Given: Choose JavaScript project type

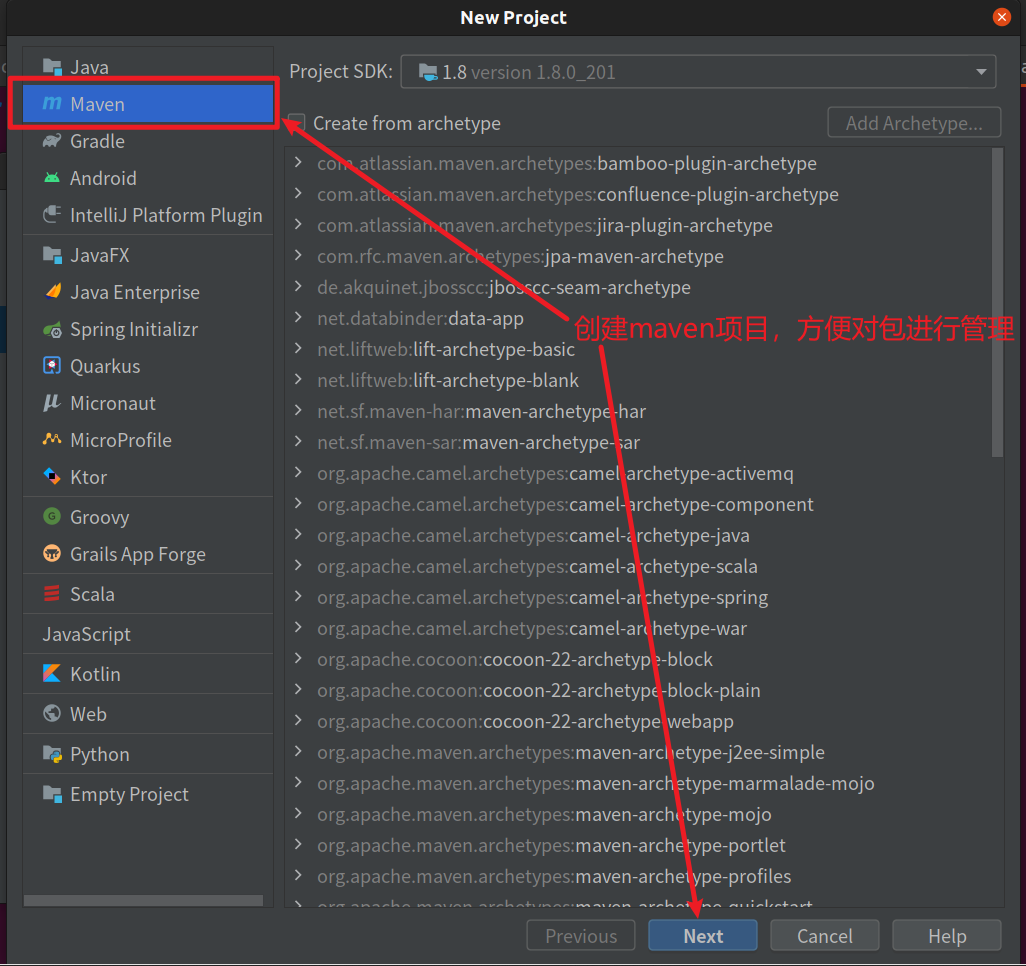Looking at the screenshot, I should [148, 634].
